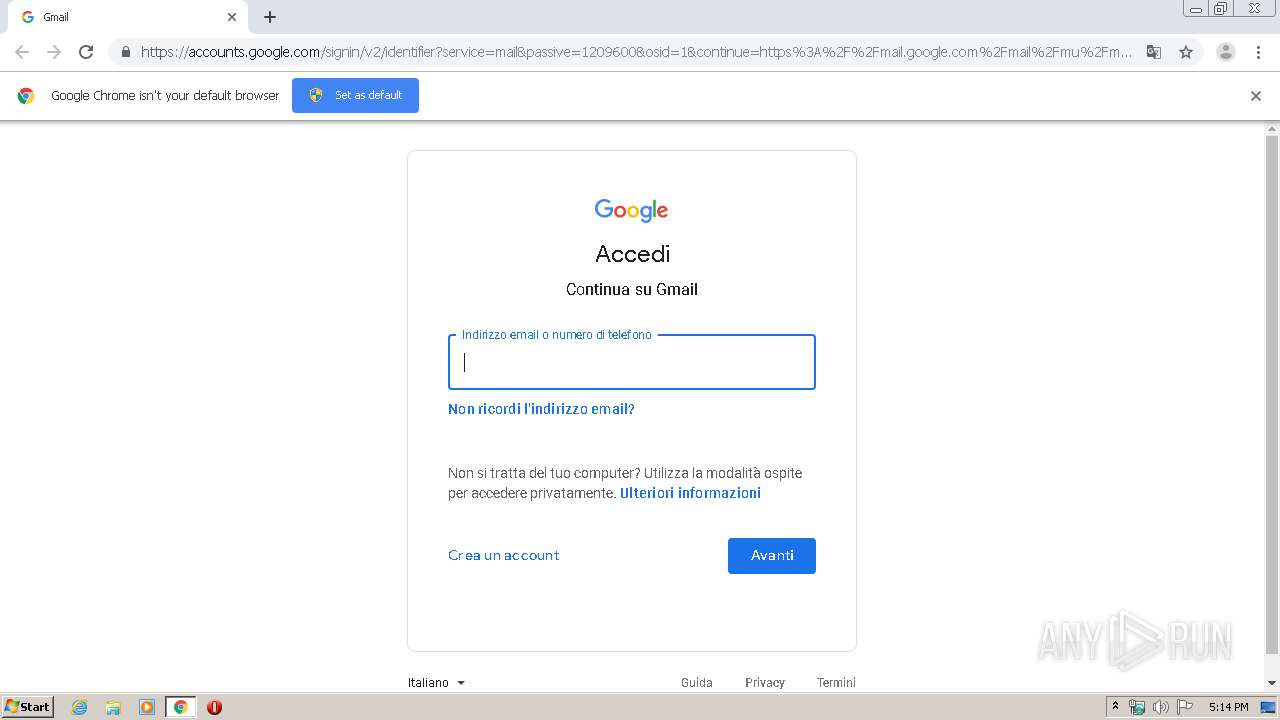The width and height of the screenshot is (1280, 720).
Task: Click the show desktop tray icon
Action: 1268,707
